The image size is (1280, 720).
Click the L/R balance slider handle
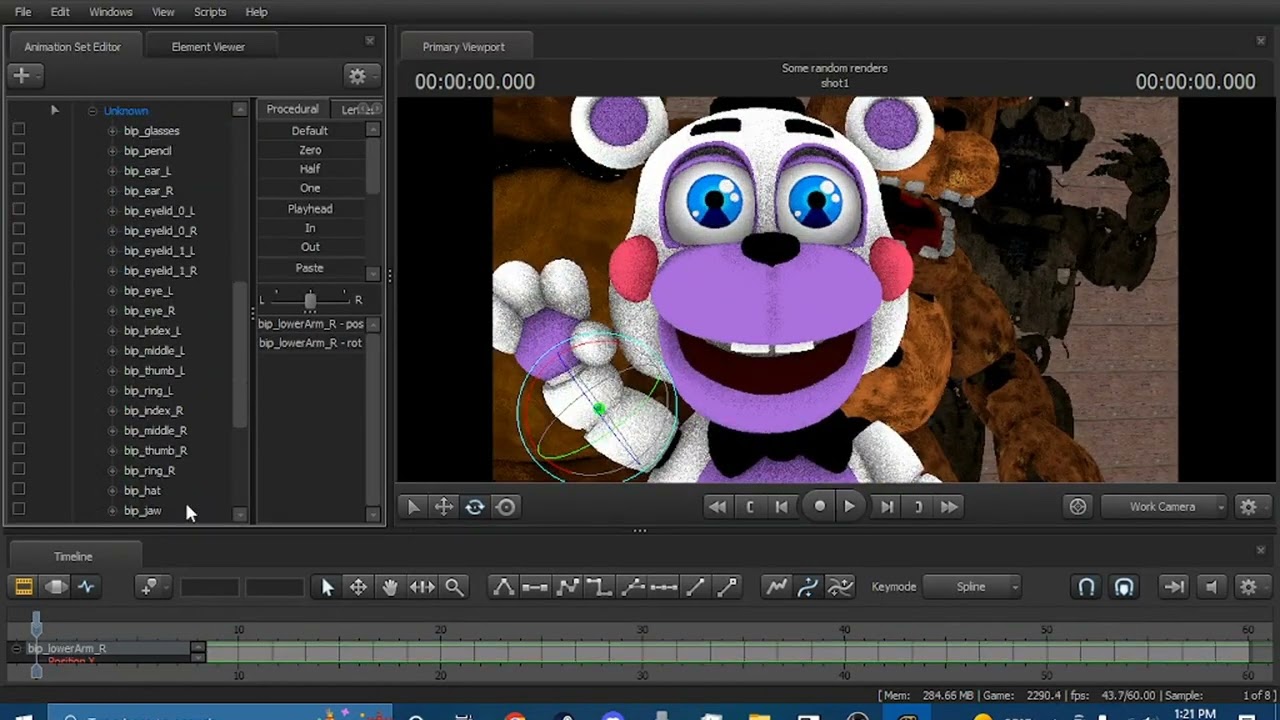point(310,300)
